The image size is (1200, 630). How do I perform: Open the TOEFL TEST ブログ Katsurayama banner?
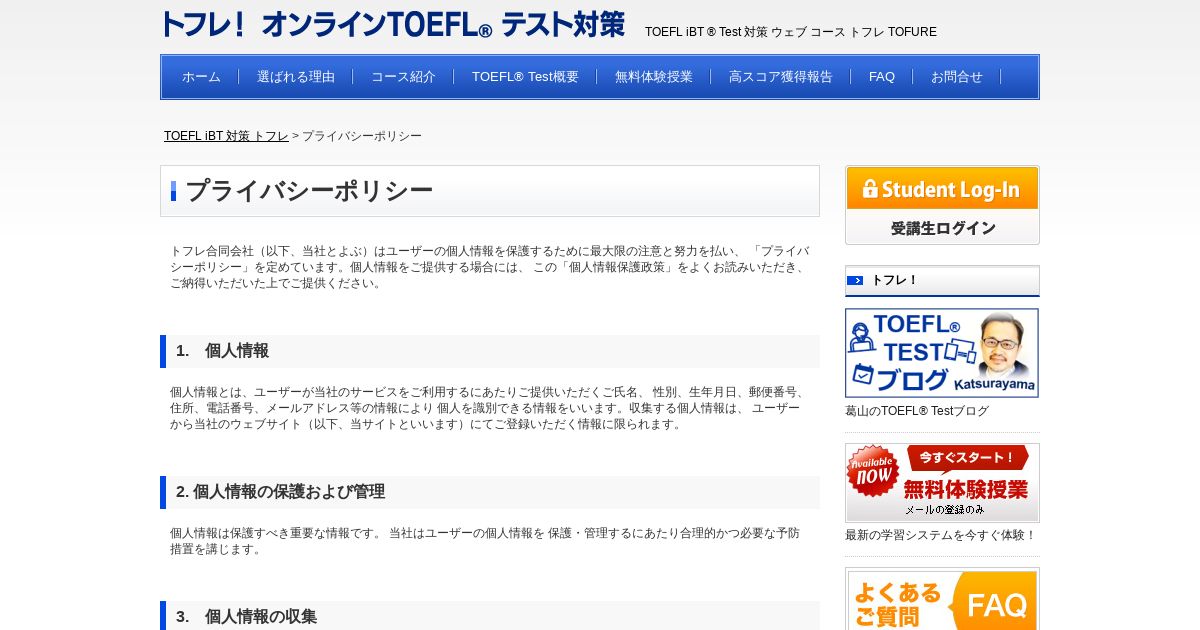[942, 353]
